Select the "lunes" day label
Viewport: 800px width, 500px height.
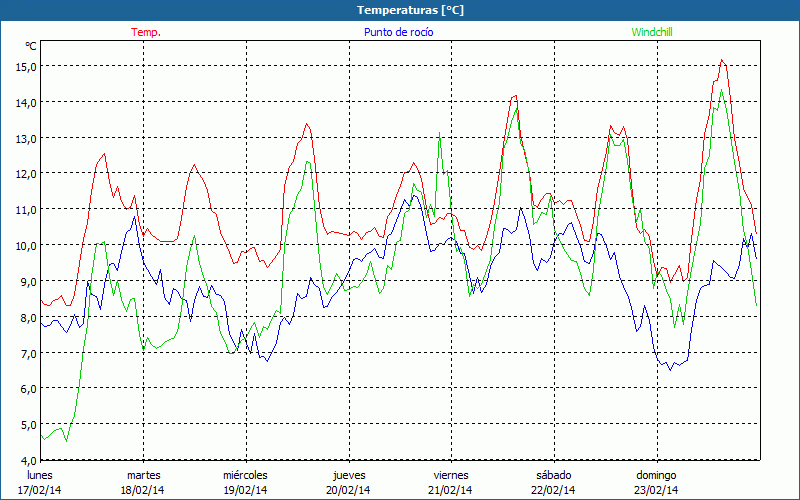(x=40, y=475)
